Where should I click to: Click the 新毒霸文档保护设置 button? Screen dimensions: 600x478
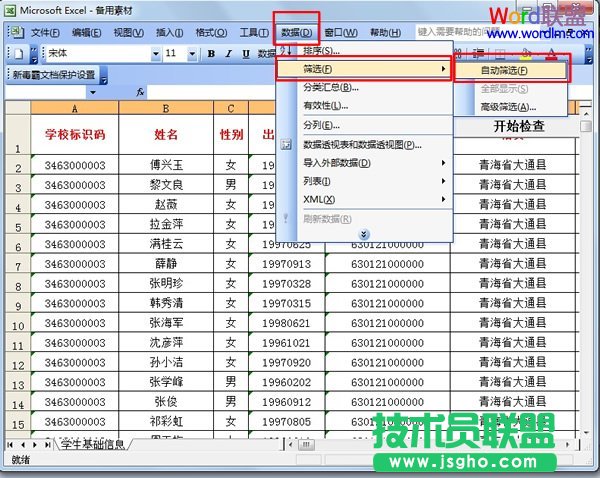point(53,75)
